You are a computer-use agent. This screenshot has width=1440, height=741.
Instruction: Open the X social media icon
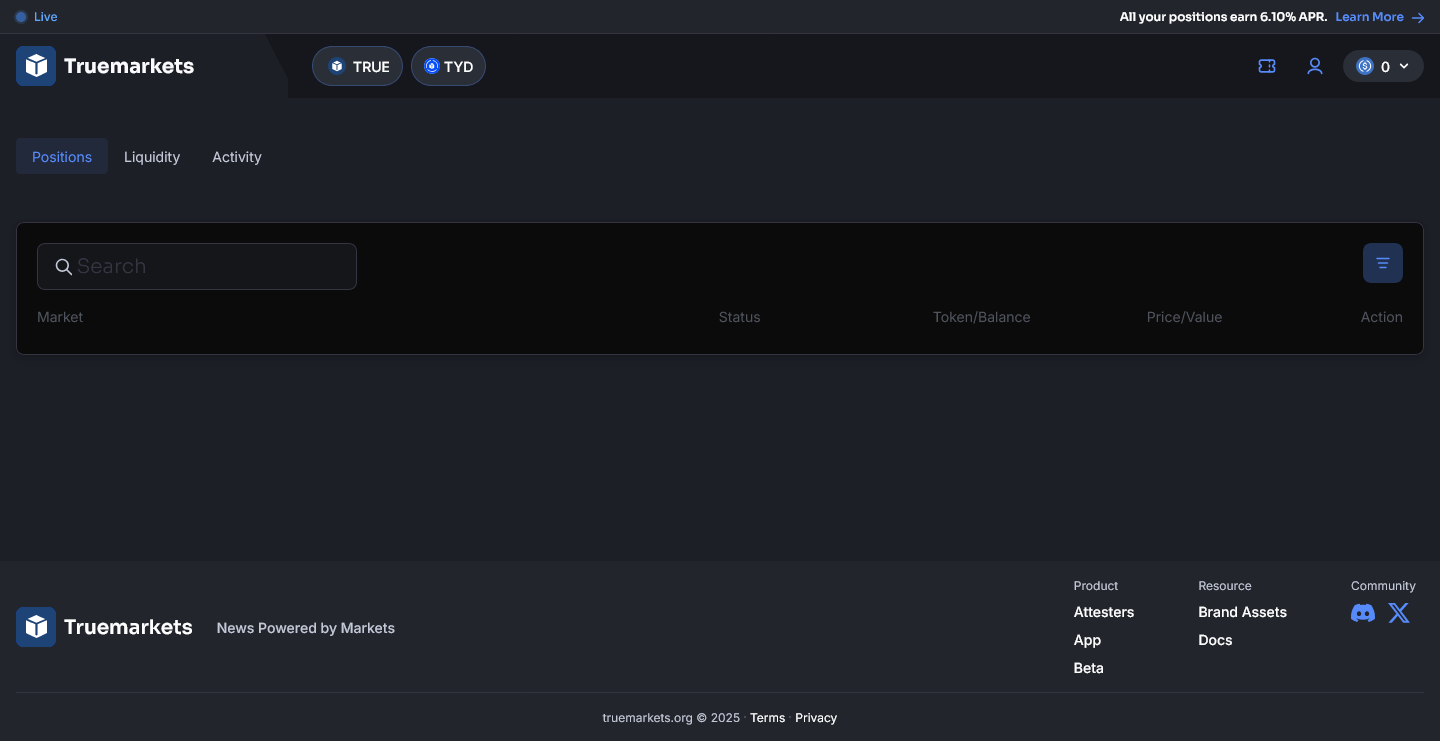coord(1398,613)
